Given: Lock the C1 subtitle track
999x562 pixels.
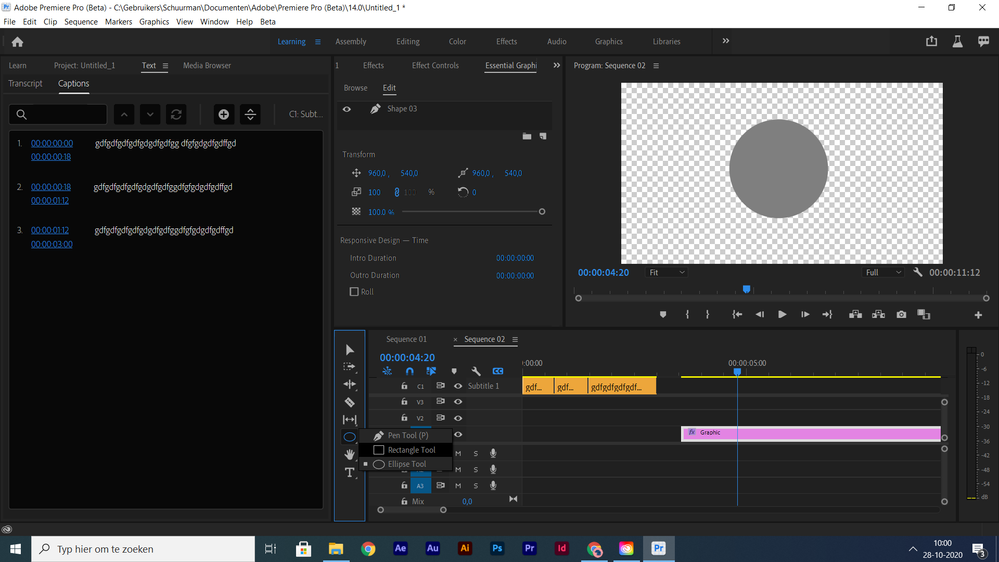Looking at the screenshot, I should tap(404, 386).
